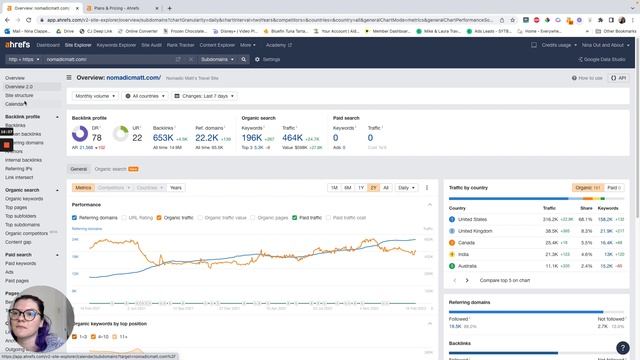Open the domain in new tab icon
This screenshot has width=640, height=360.
coord(178,59)
